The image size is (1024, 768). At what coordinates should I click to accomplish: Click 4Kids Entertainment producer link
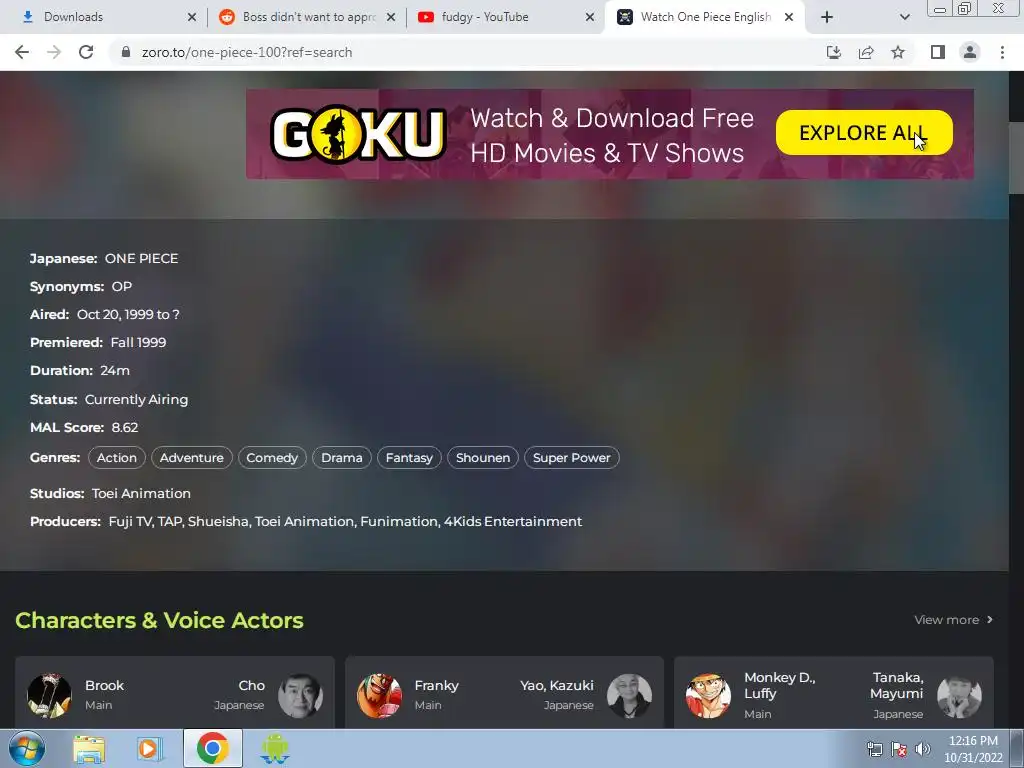[x=513, y=522]
